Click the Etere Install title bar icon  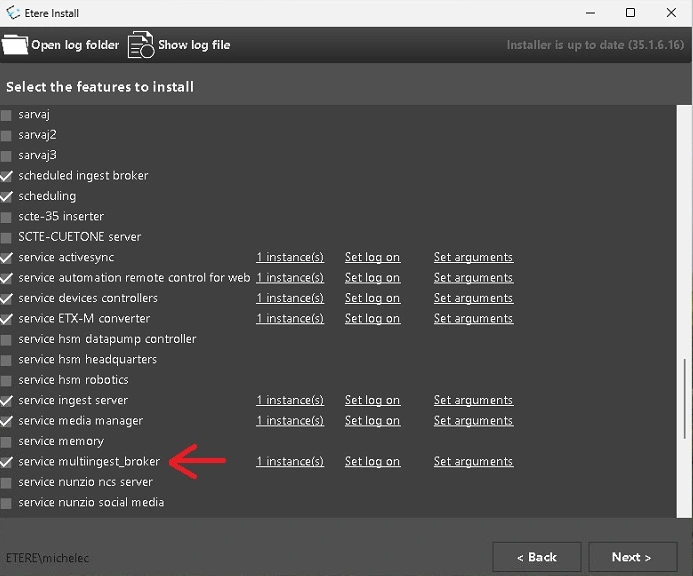pos(12,13)
